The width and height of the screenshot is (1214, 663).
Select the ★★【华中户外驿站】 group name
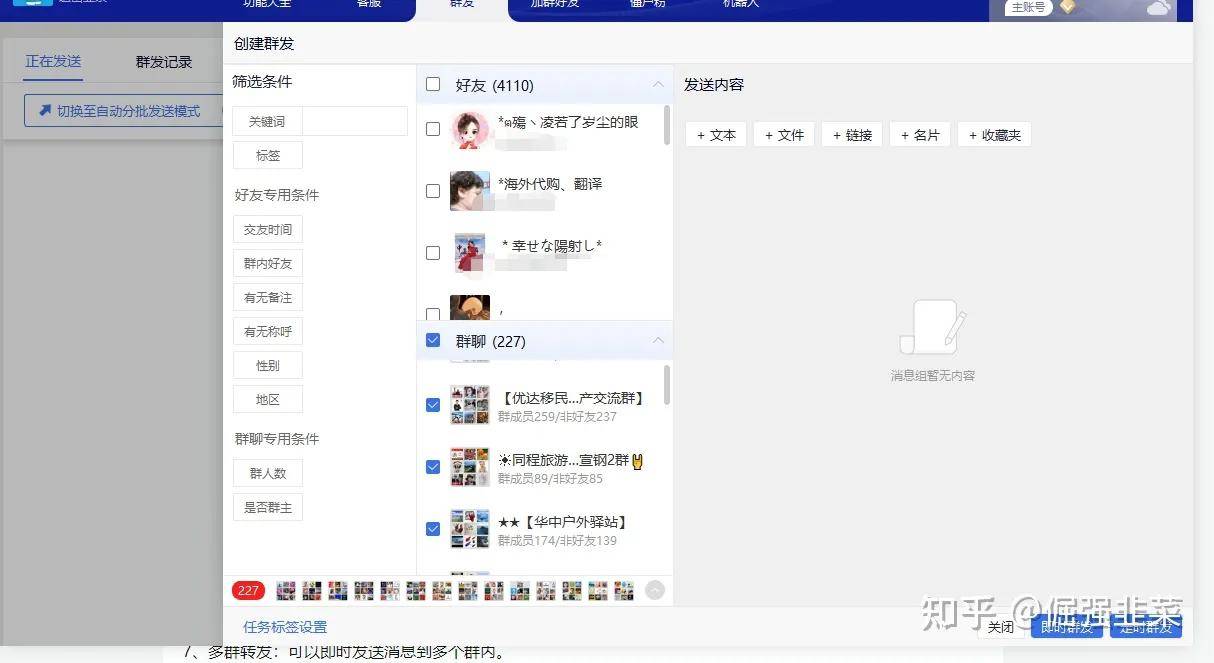coord(562,522)
